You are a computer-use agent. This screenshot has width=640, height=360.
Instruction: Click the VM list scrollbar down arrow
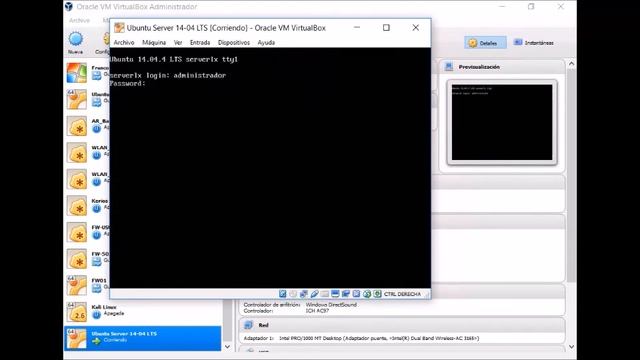point(227,347)
